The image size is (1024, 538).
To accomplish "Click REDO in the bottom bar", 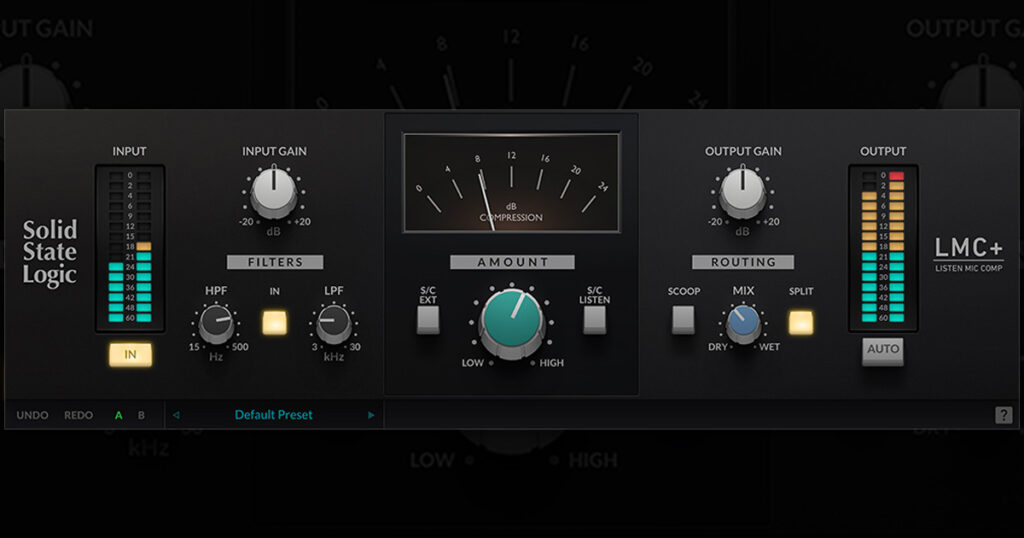I will click(78, 415).
